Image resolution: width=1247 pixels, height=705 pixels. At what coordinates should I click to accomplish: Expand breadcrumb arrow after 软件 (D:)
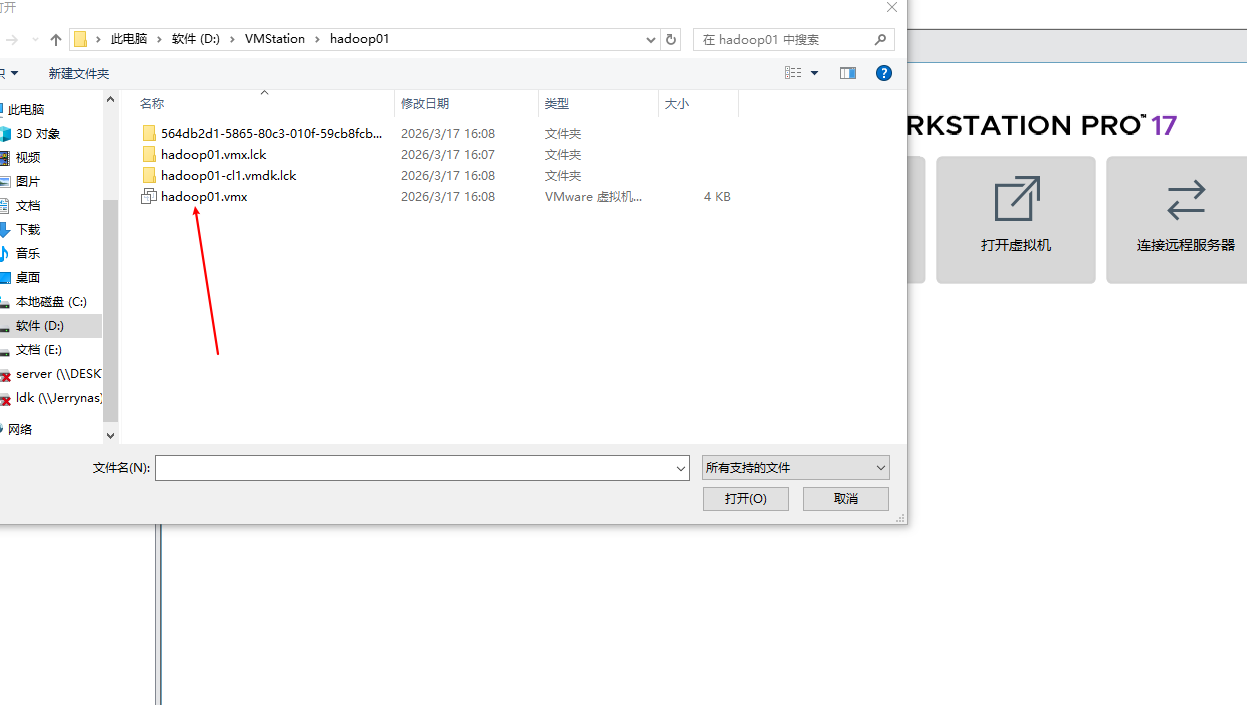click(x=232, y=40)
